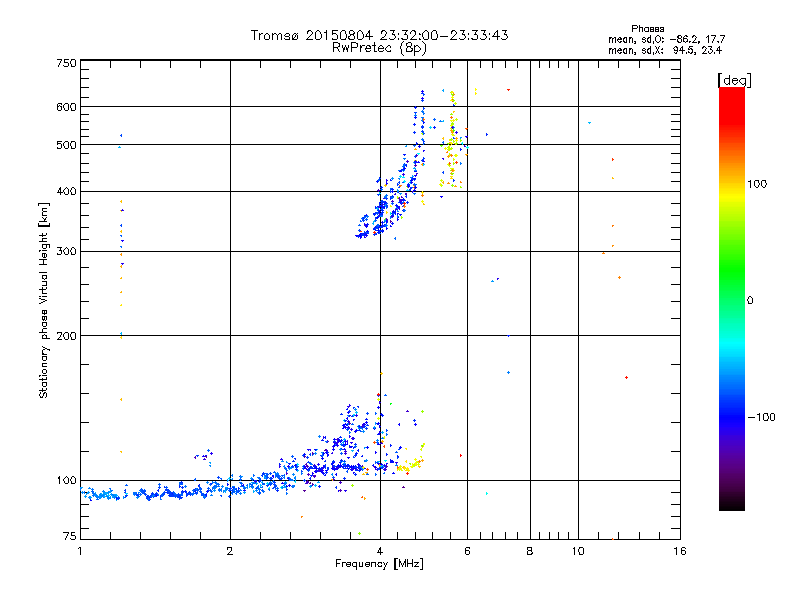Click the y-axis "400" tick label
Image resolution: width=800 pixels, height=600 pixels.
[x=66, y=192]
